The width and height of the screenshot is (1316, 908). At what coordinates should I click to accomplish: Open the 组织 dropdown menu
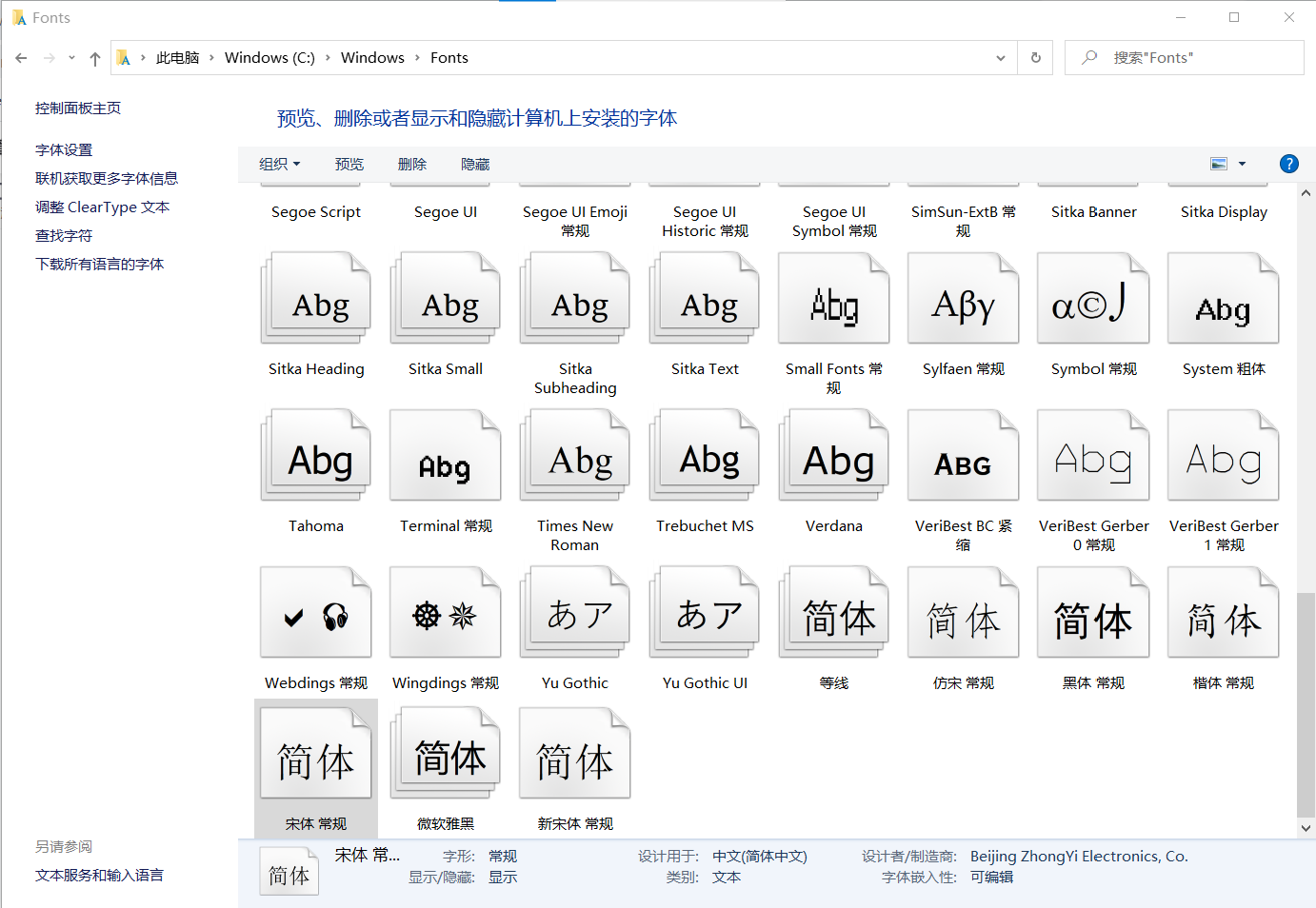click(x=279, y=164)
